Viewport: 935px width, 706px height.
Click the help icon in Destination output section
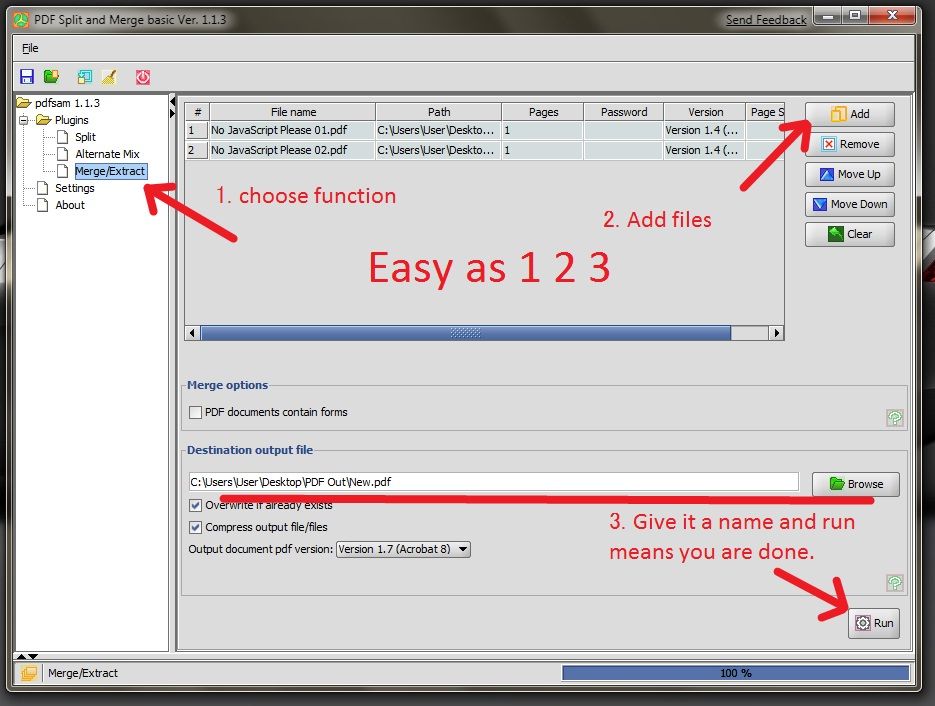click(x=895, y=583)
